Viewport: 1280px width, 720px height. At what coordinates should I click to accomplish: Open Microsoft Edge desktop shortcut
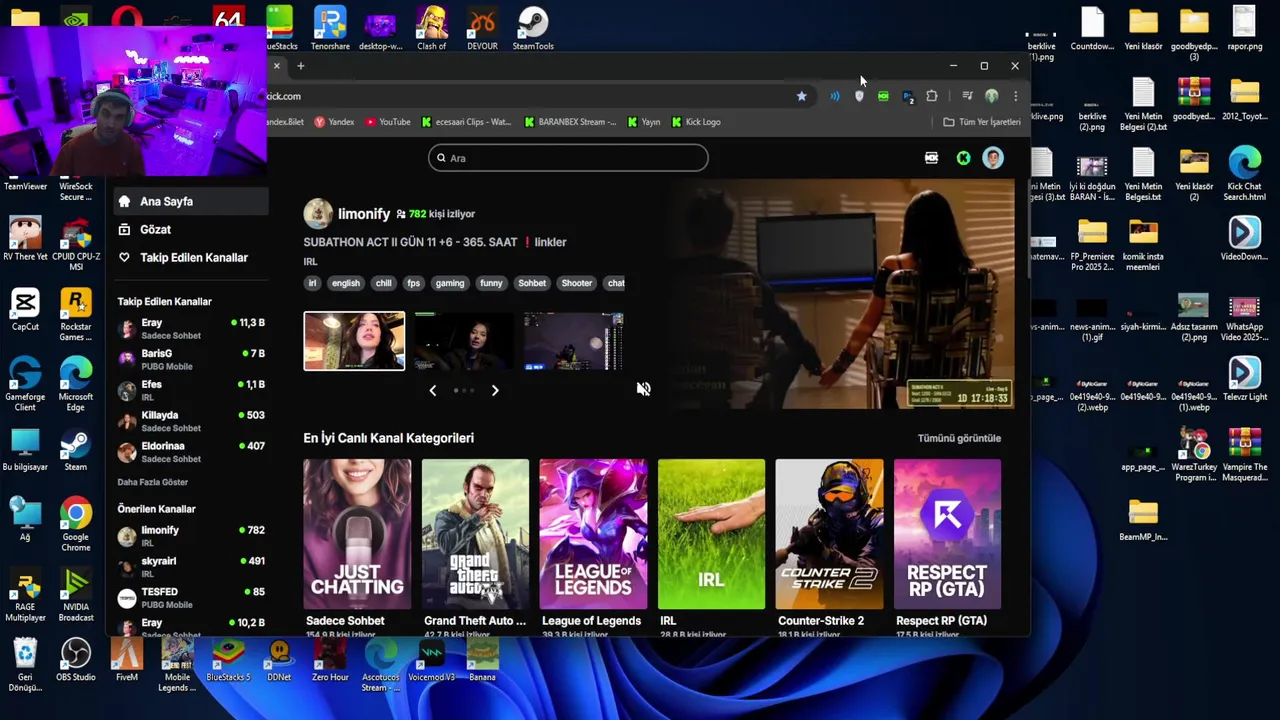(x=76, y=384)
